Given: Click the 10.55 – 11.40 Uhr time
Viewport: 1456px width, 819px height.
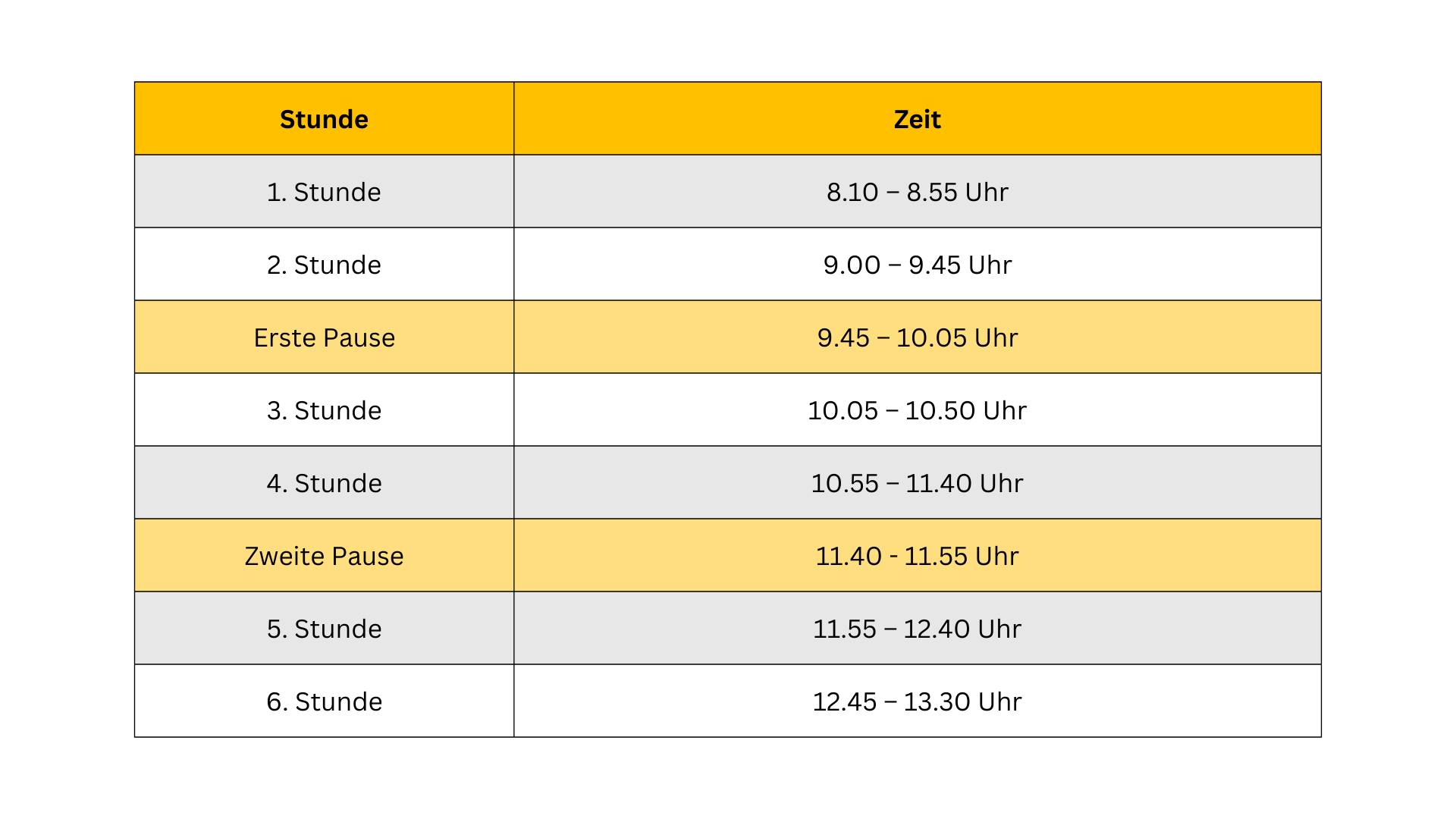Looking at the screenshot, I should tap(918, 483).
